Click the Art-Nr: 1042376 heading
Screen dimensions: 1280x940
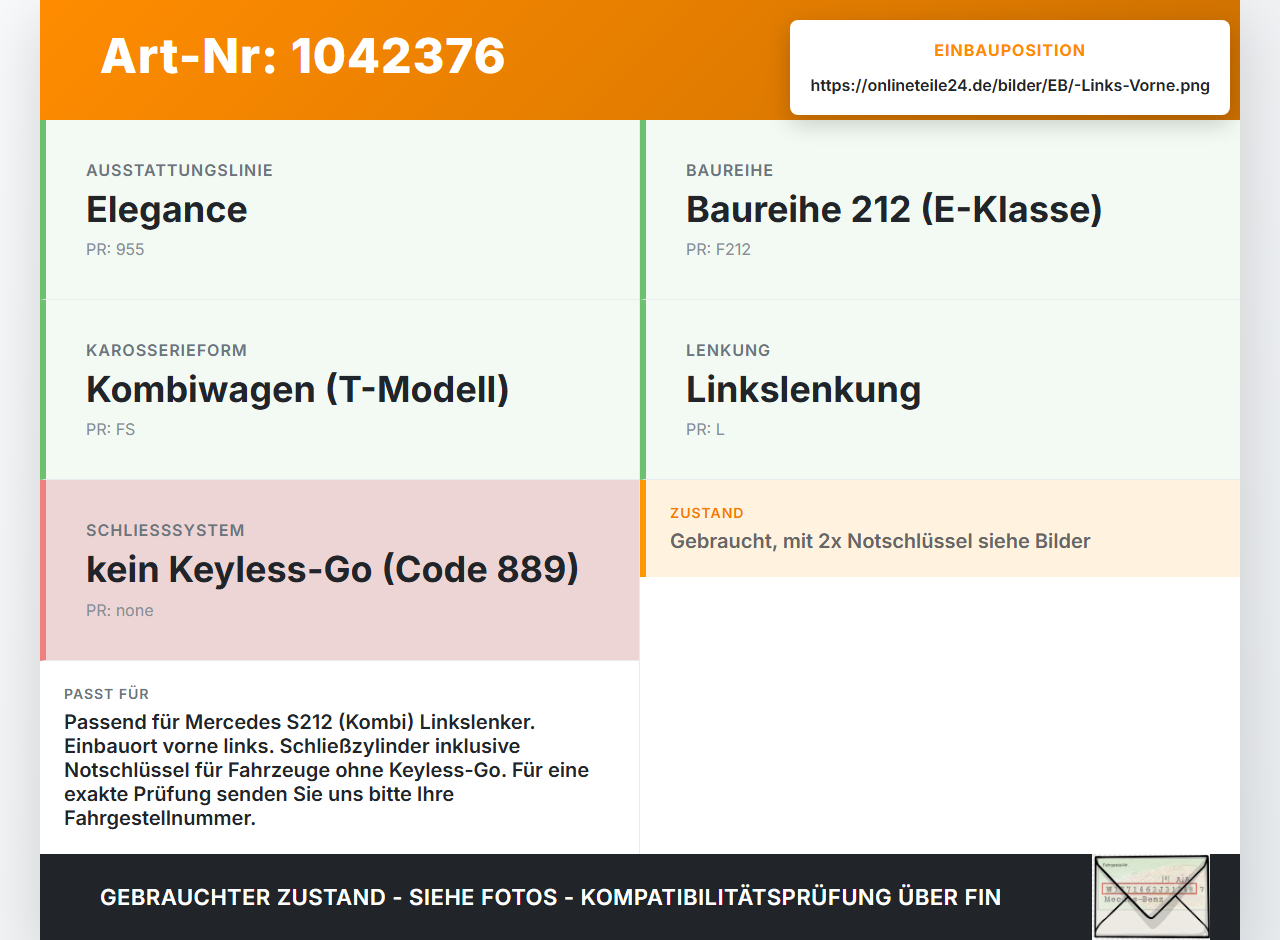[302, 56]
